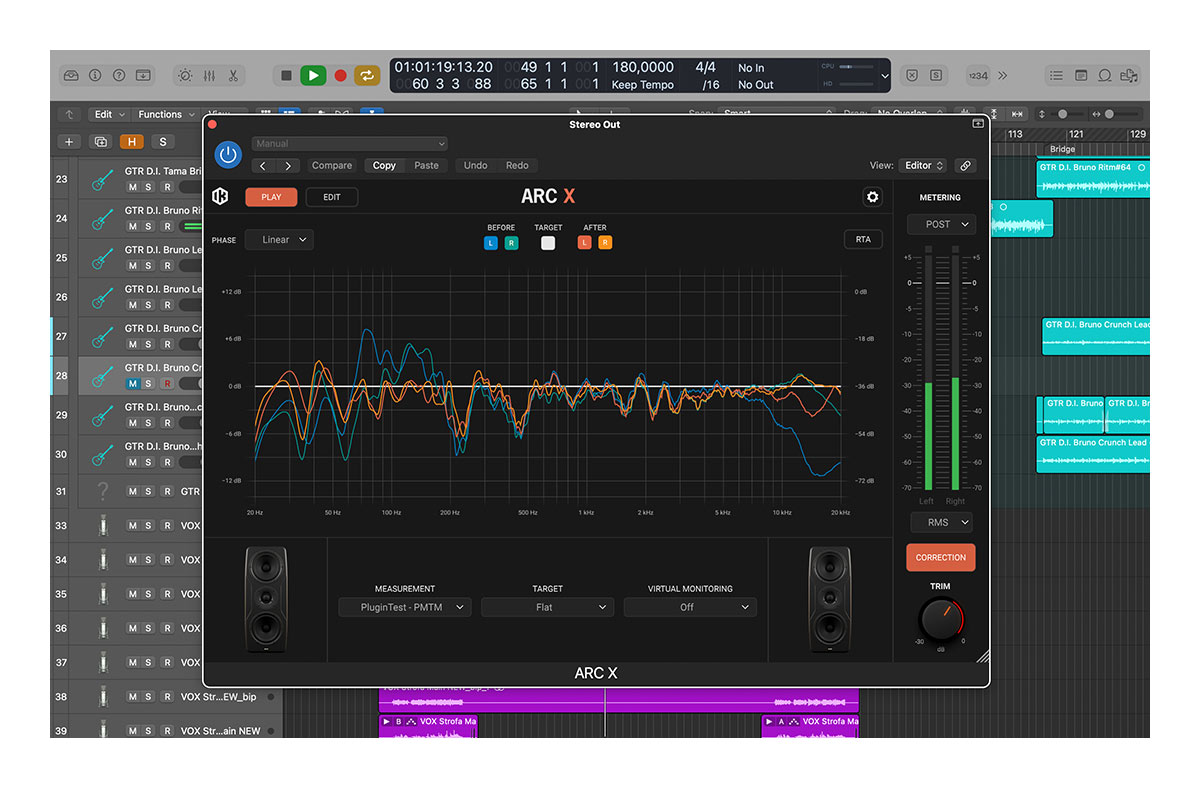Open the Mixer faders icon
This screenshot has height=788, width=1200.
[x=209, y=75]
